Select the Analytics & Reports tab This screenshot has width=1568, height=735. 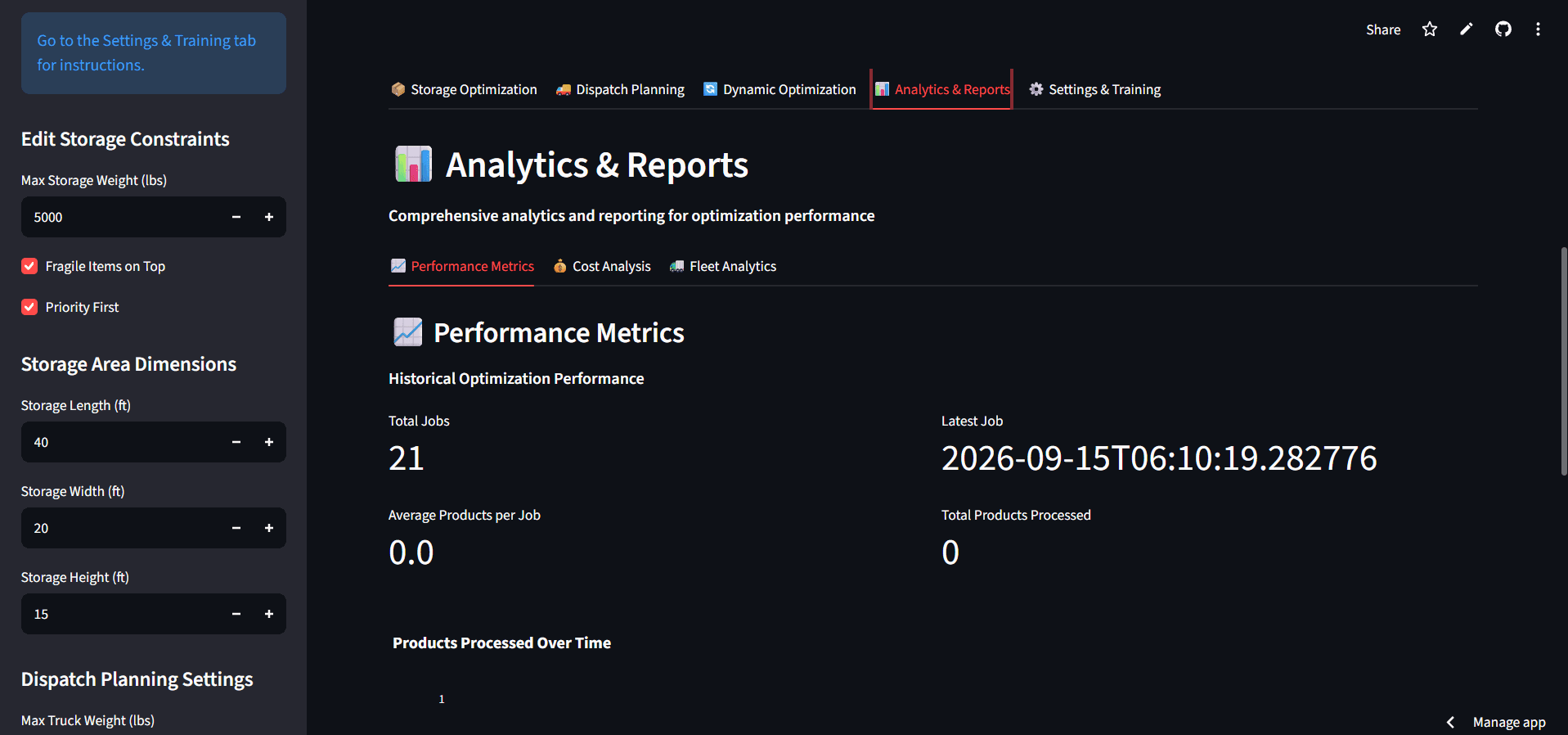[942, 89]
